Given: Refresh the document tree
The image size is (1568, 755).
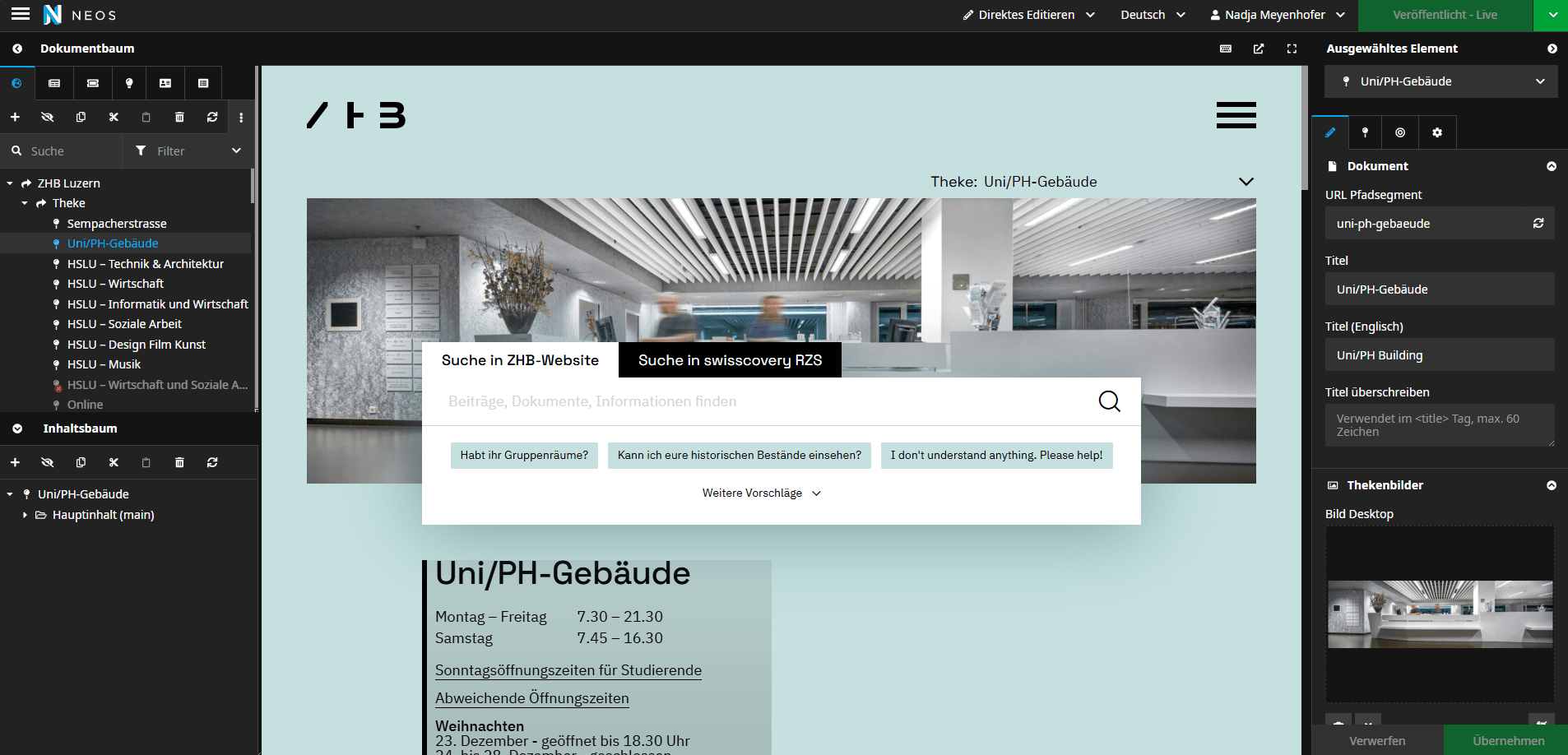Looking at the screenshot, I should point(212,117).
